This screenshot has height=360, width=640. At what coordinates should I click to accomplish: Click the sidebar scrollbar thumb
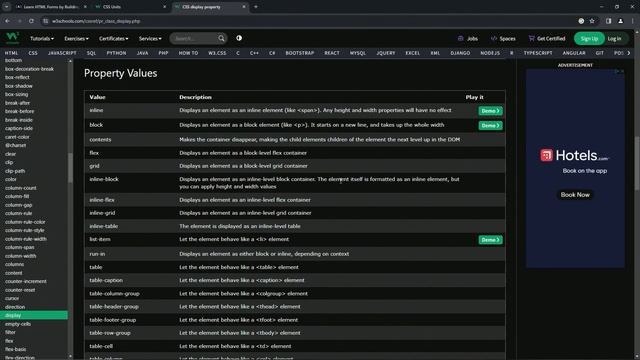70,168
